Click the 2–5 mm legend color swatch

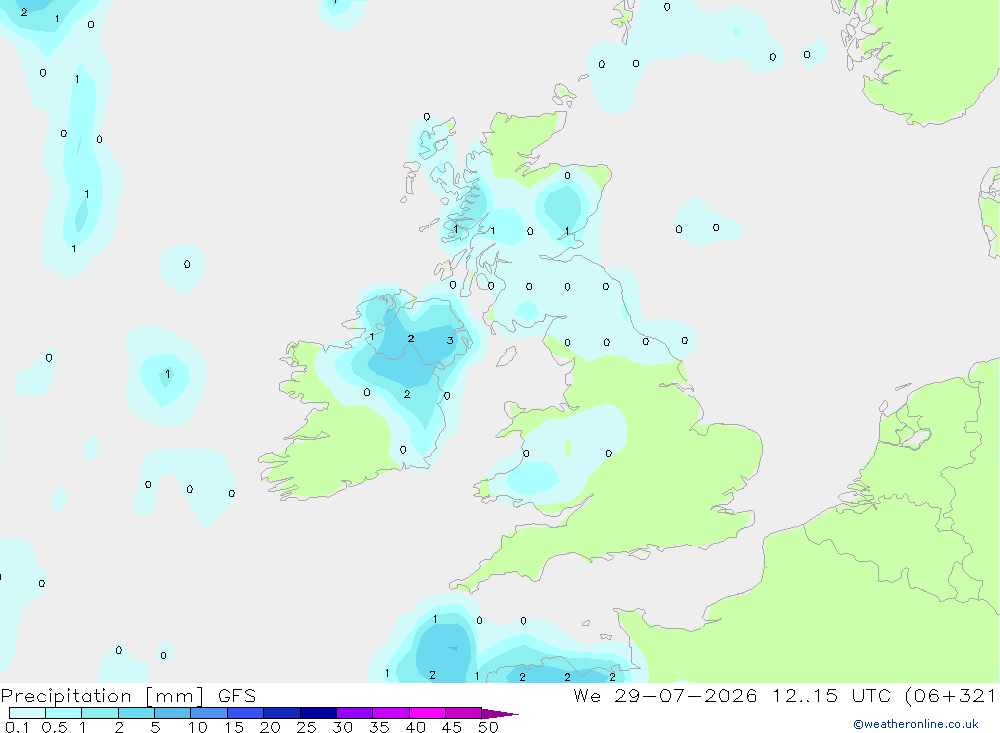[136, 713]
